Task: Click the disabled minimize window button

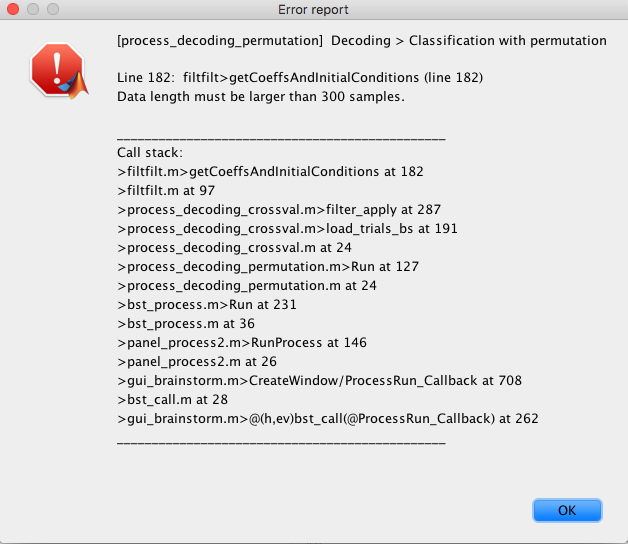Action: click(33, 9)
